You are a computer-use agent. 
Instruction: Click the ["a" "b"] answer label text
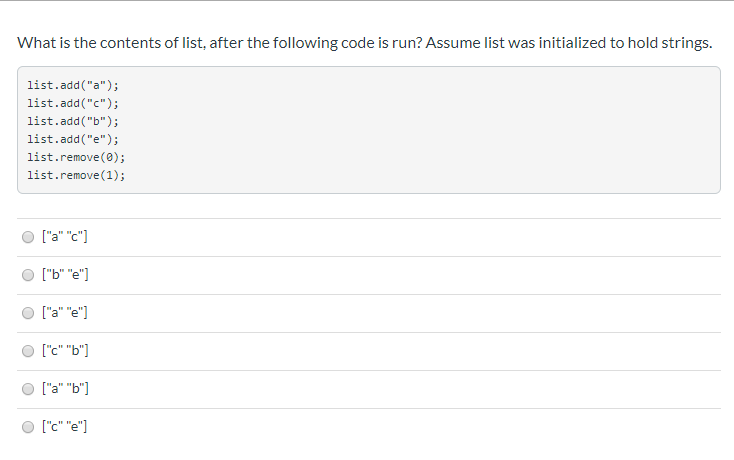tap(65, 388)
